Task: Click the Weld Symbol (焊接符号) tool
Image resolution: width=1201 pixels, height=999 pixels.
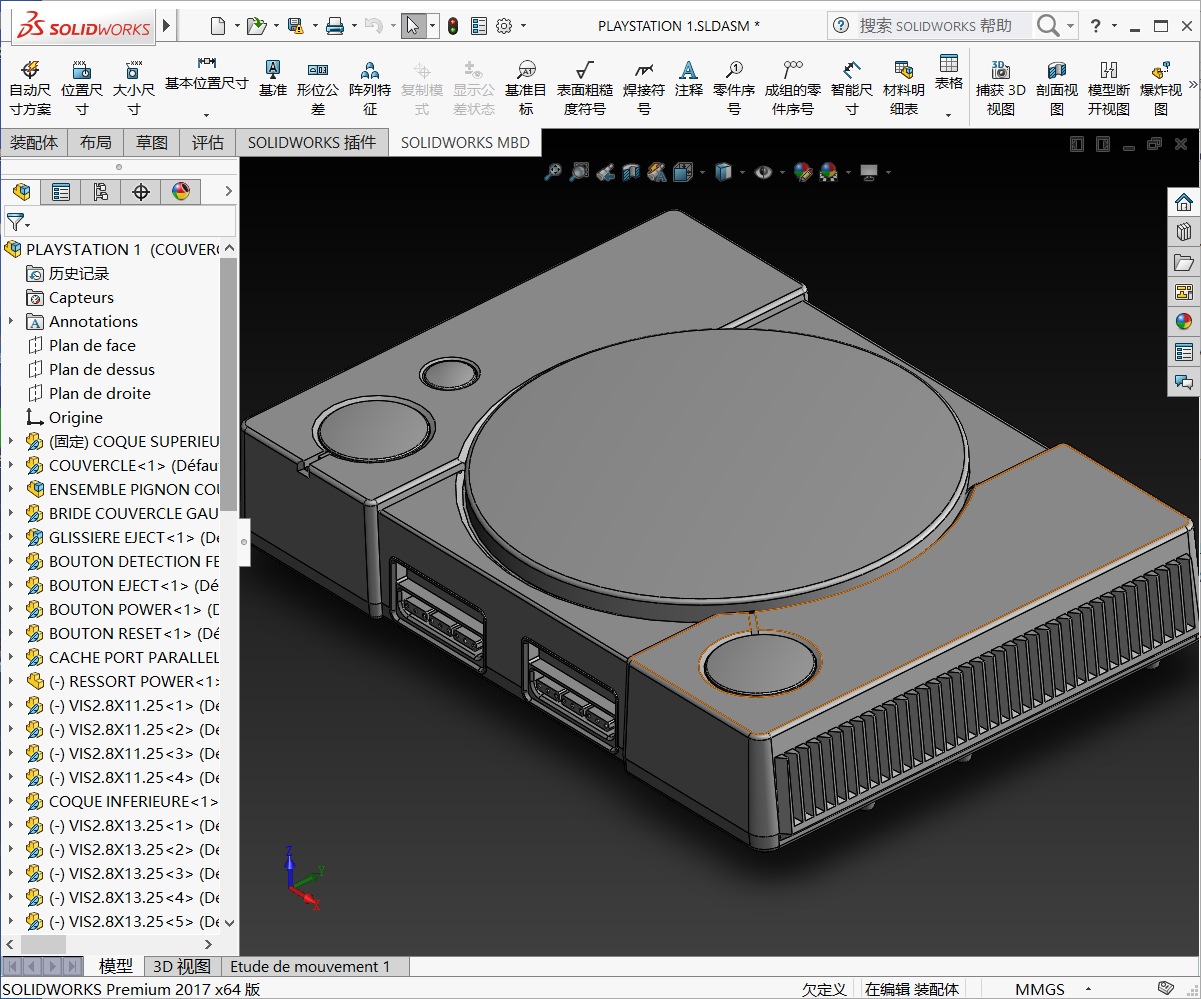Action: (x=644, y=88)
